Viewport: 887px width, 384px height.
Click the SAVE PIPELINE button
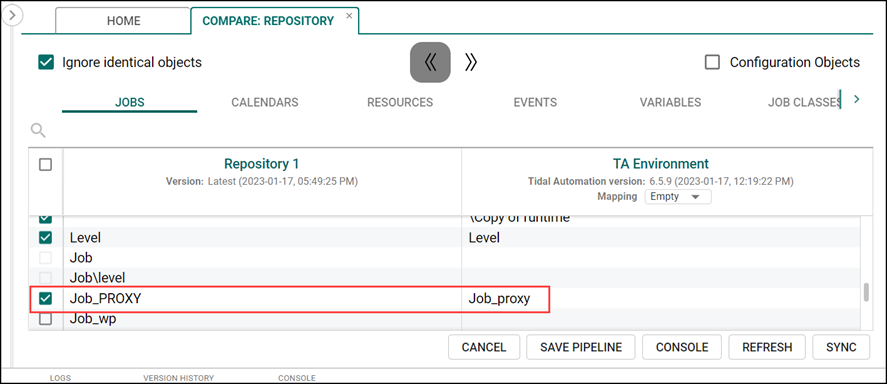[x=581, y=347]
